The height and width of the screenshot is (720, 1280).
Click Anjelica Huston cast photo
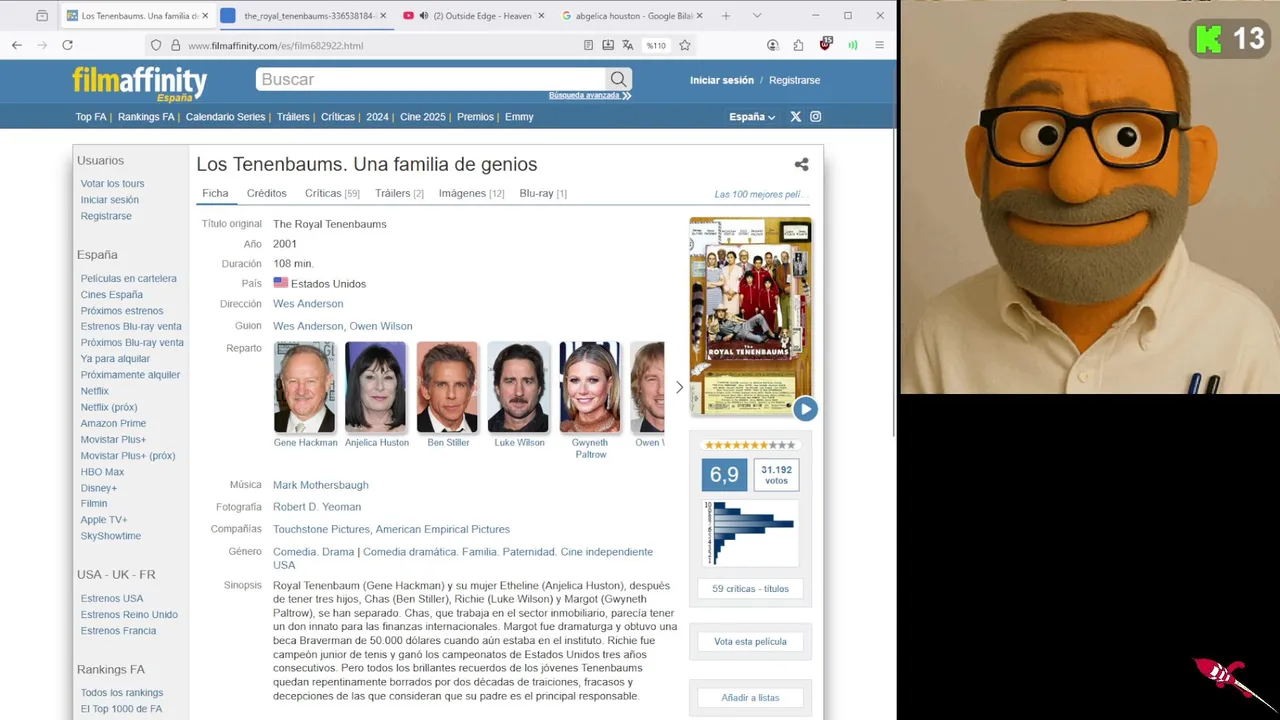[376, 387]
